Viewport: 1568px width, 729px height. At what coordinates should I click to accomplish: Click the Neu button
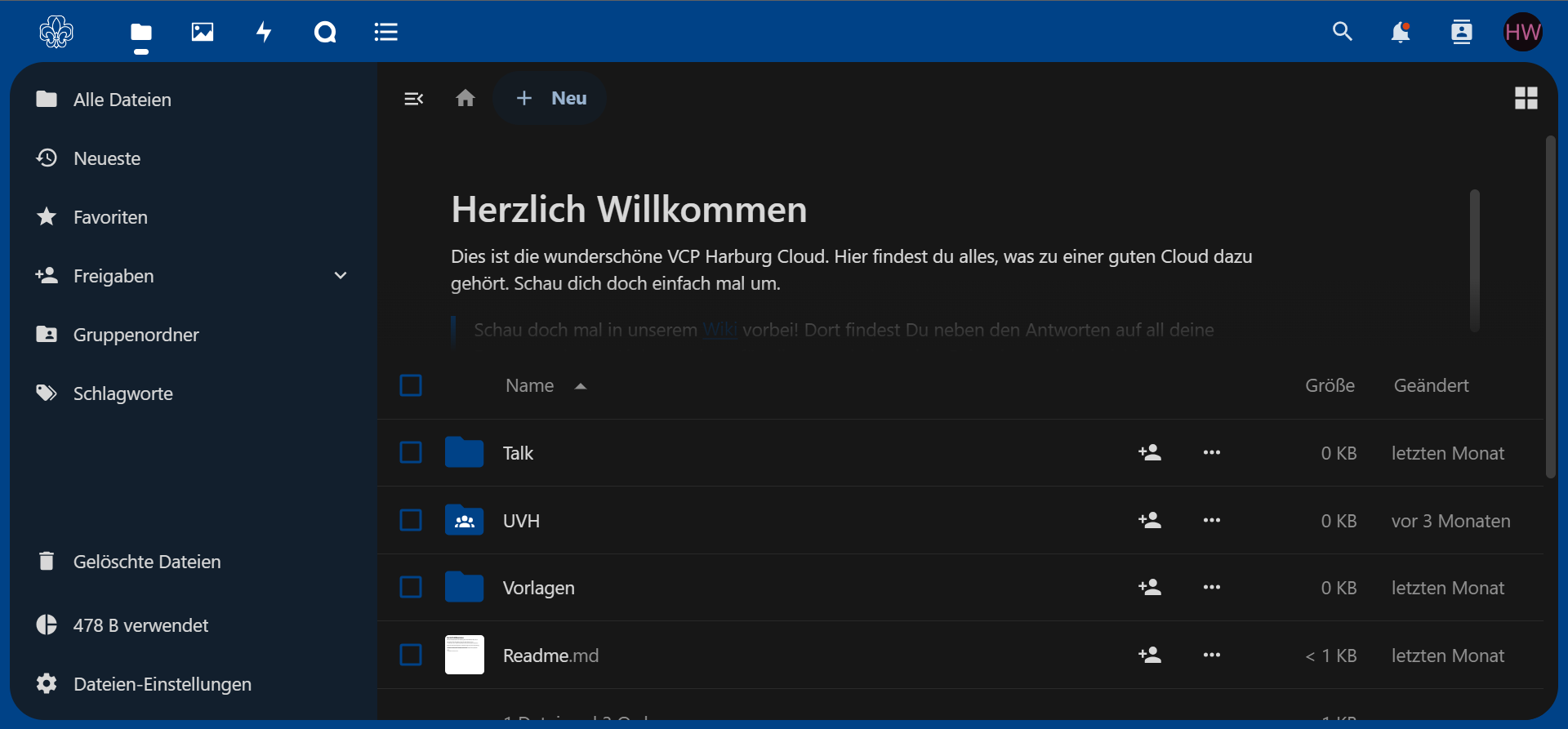[550, 98]
